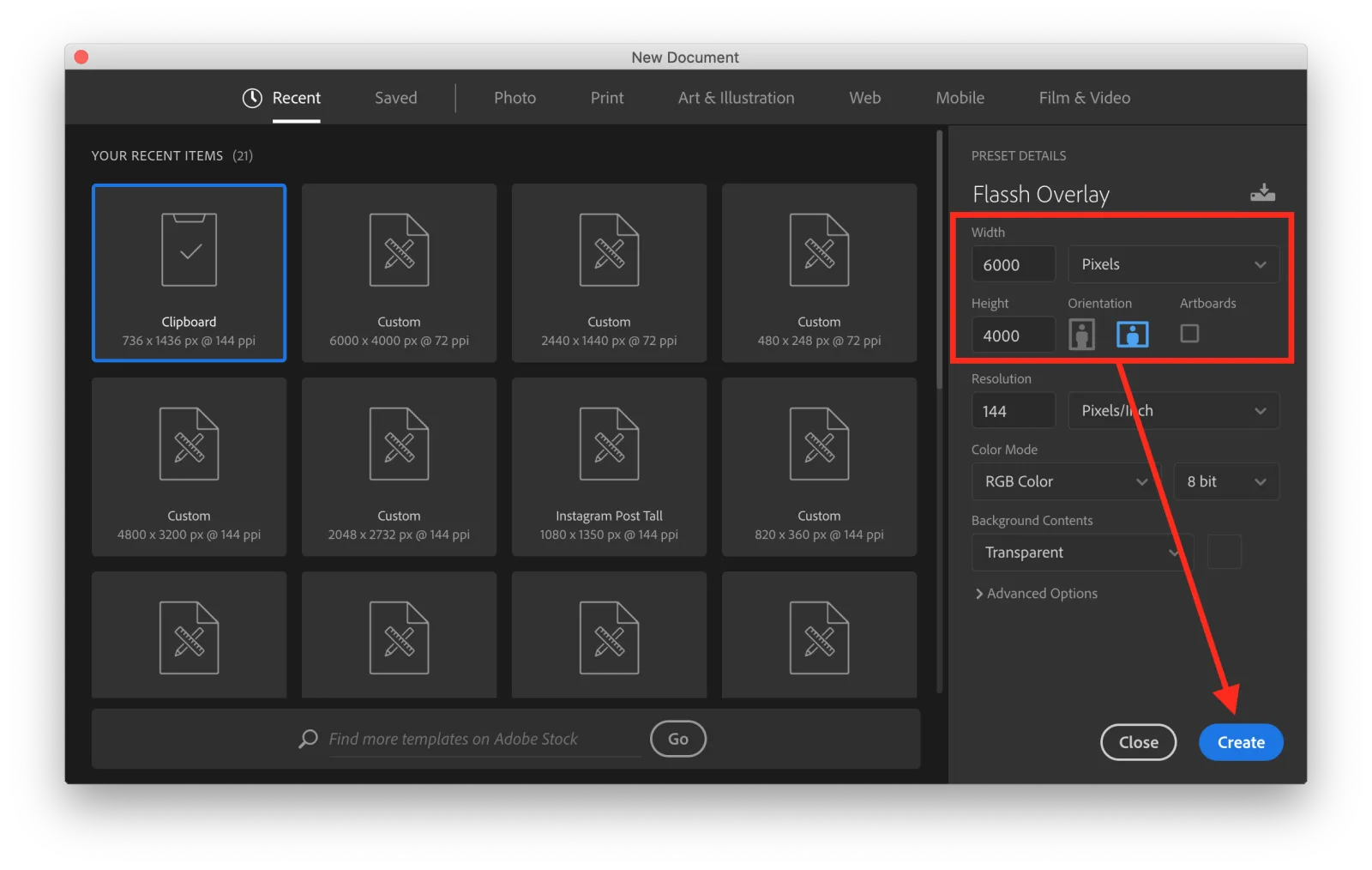Open the Film & Video tab

click(1085, 98)
